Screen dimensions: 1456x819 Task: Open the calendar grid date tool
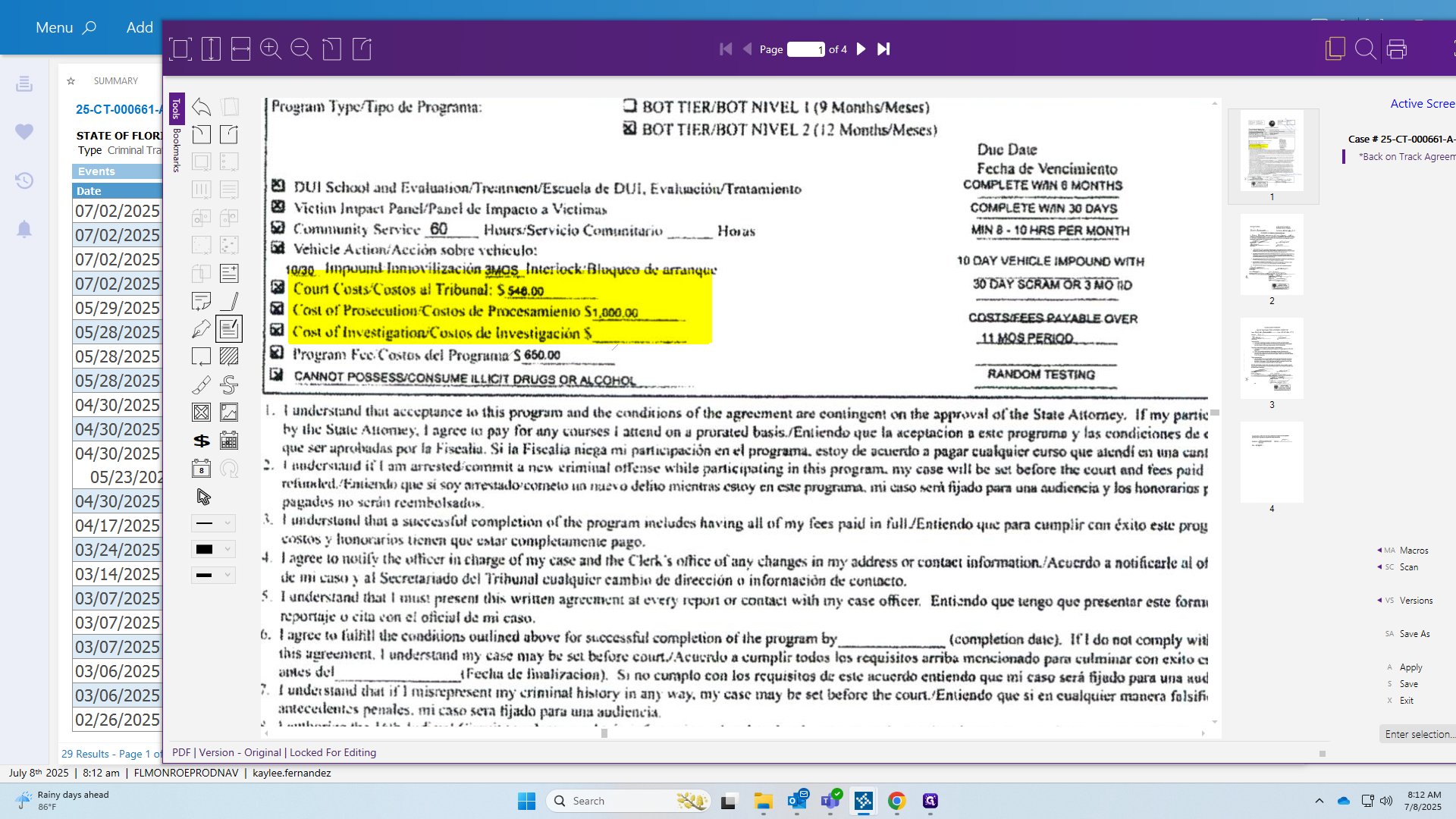click(x=229, y=441)
